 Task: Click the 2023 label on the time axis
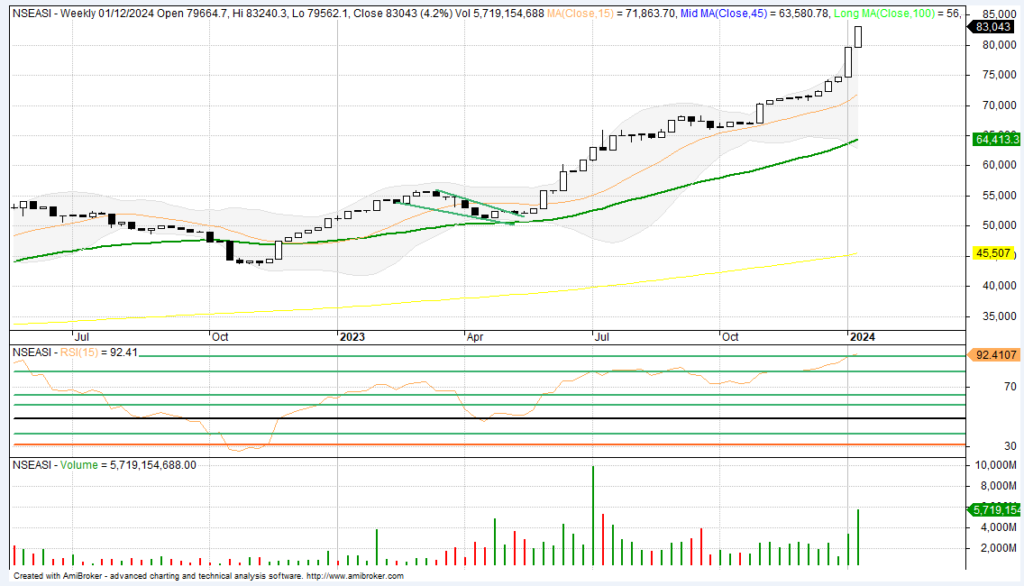(x=352, y=337)
